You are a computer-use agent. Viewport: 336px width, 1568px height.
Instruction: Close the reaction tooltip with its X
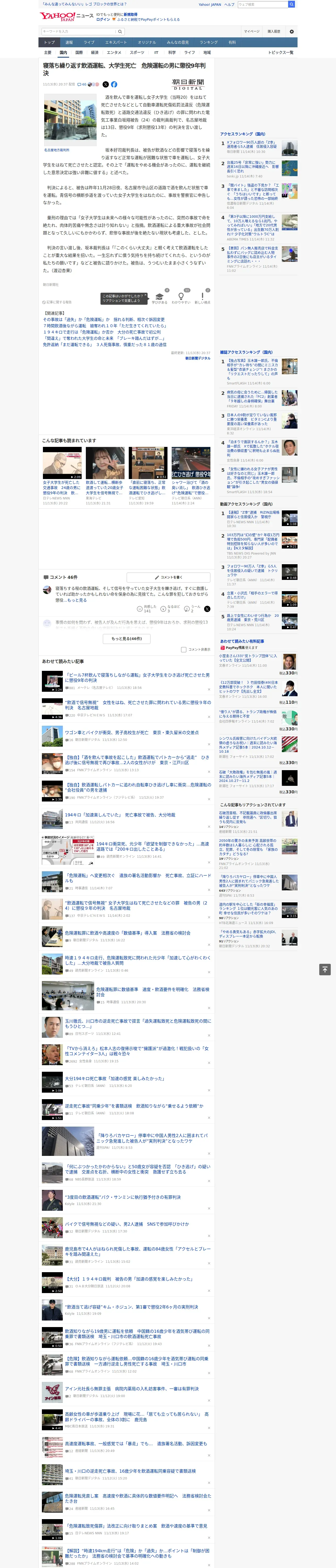click(x=146, y=296)
